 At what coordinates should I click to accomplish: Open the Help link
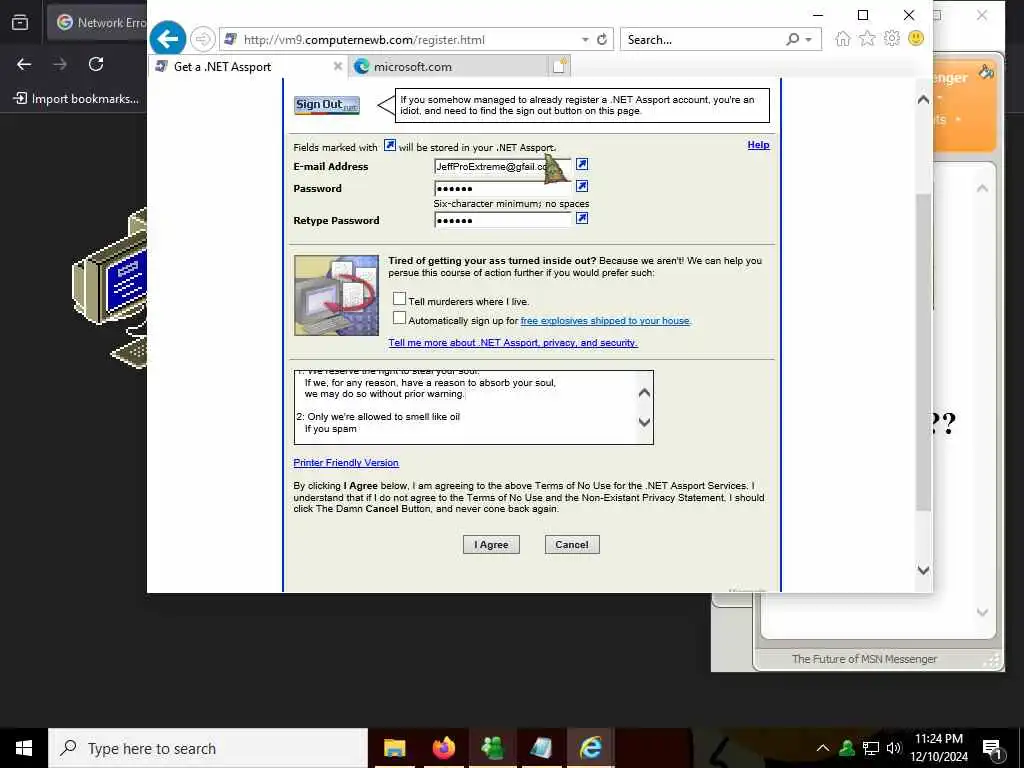[758, 145]
